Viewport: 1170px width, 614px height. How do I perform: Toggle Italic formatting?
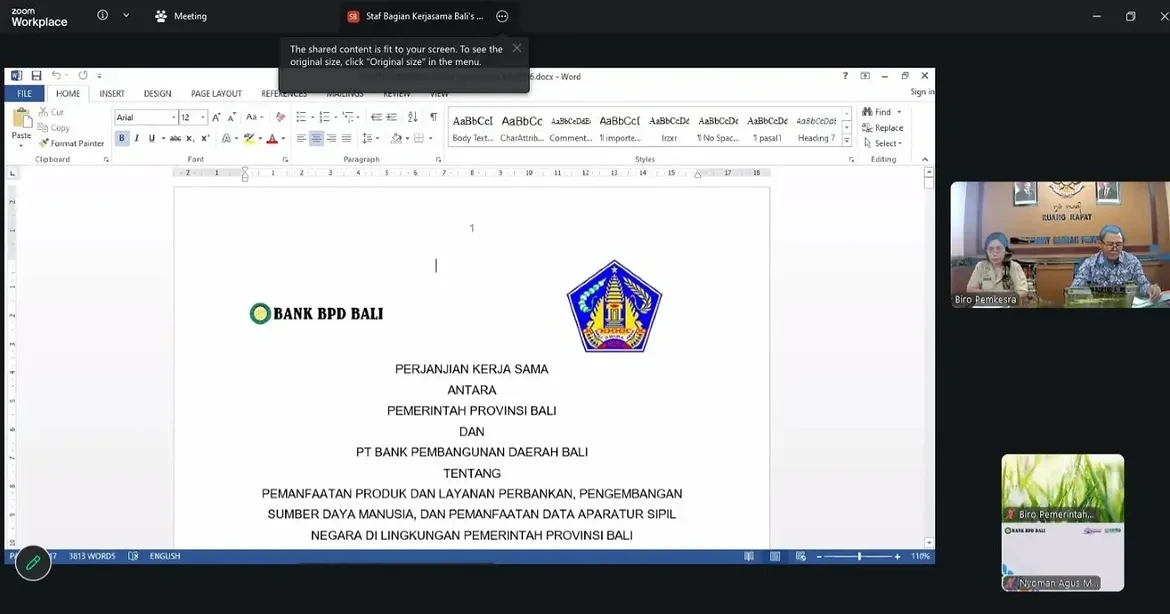click(x=137, y=138)
